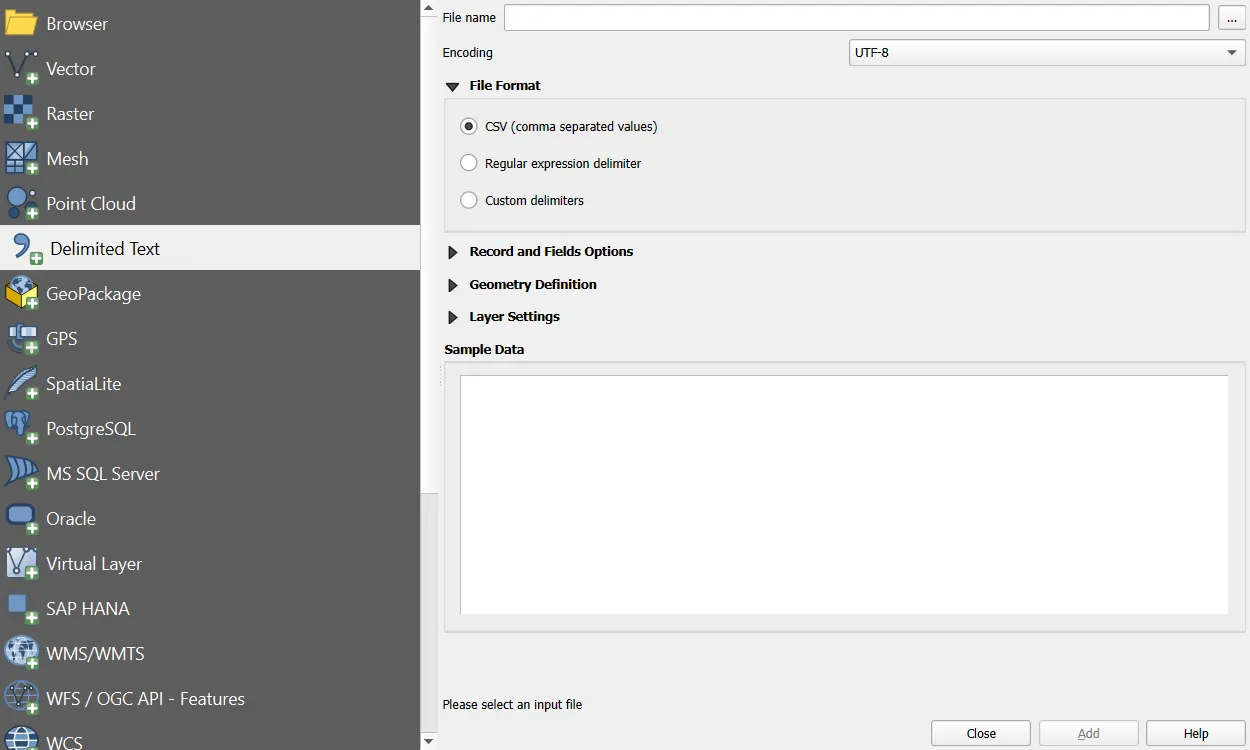Click inside the Sample Data preview area

click(844, 494)
